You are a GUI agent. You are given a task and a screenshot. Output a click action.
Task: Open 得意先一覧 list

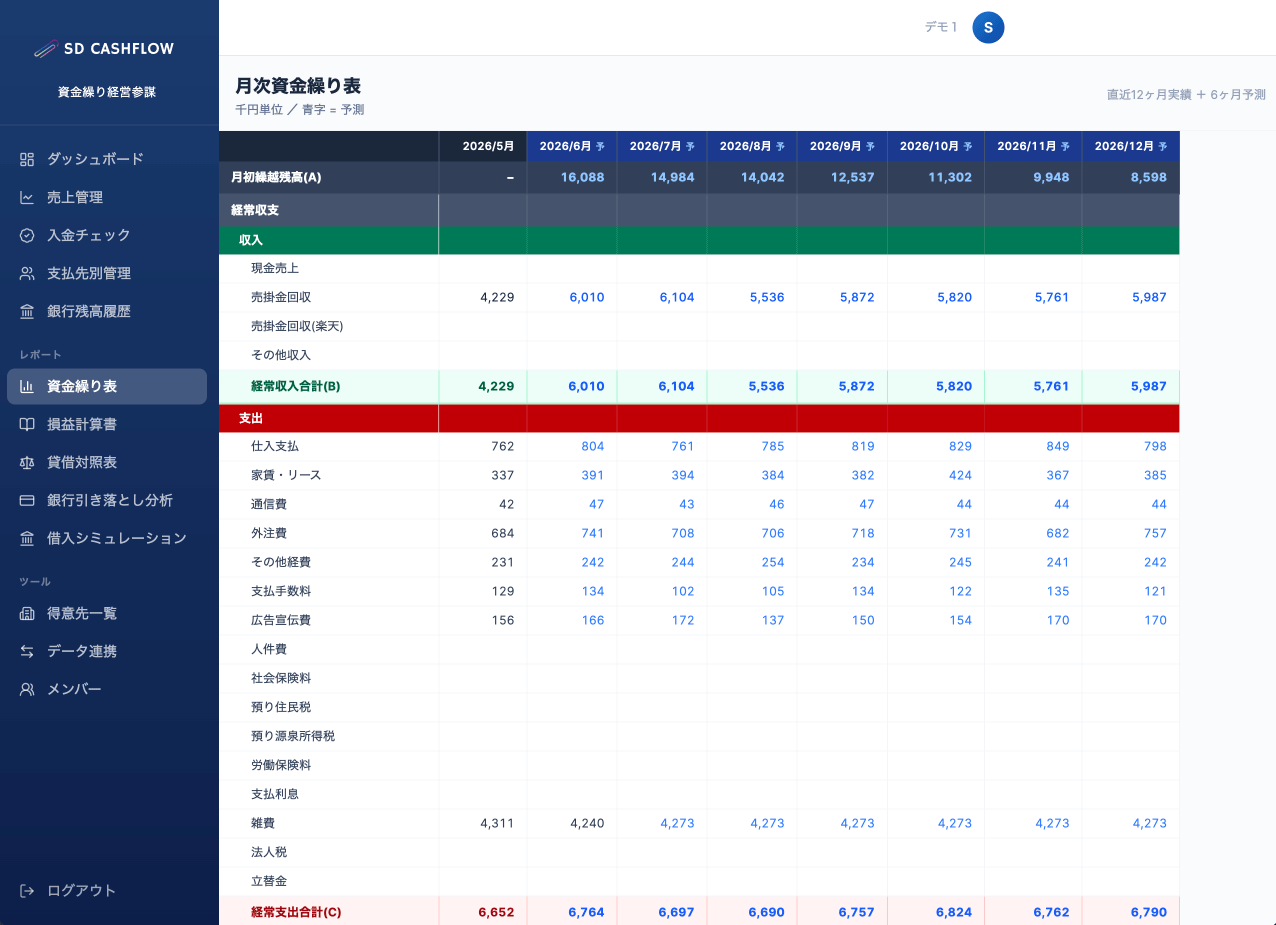tap(107, 613)
